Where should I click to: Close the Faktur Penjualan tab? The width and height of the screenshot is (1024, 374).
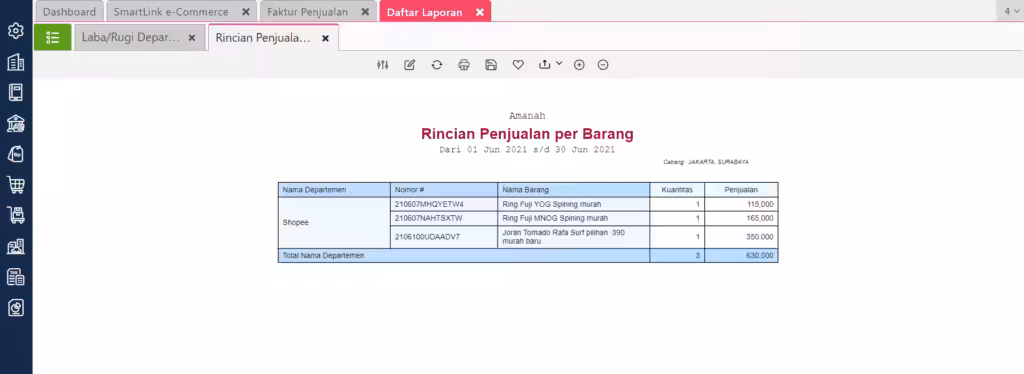[x=365, y=12]
